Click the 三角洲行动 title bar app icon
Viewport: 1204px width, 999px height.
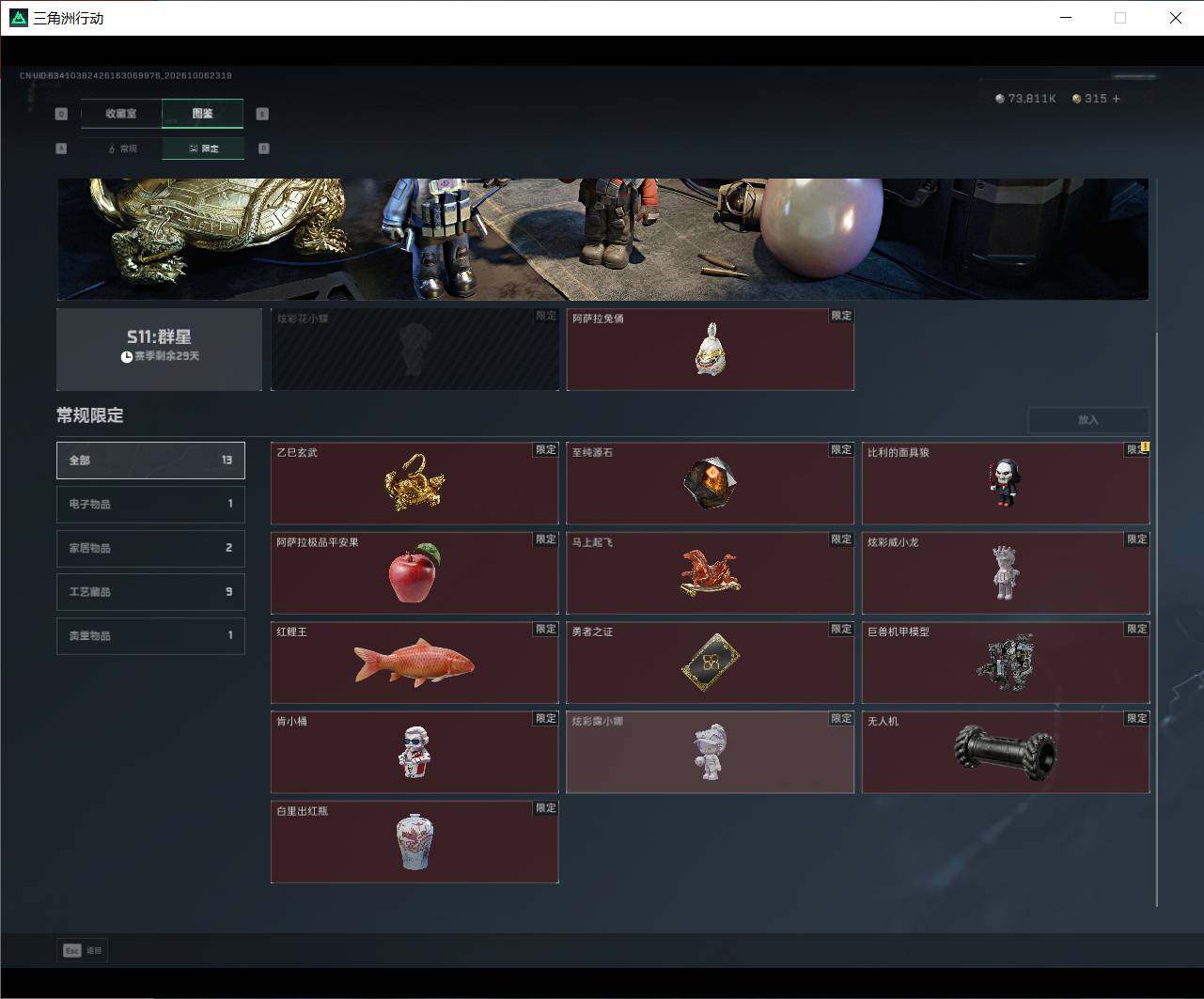[x=19, y=18]
